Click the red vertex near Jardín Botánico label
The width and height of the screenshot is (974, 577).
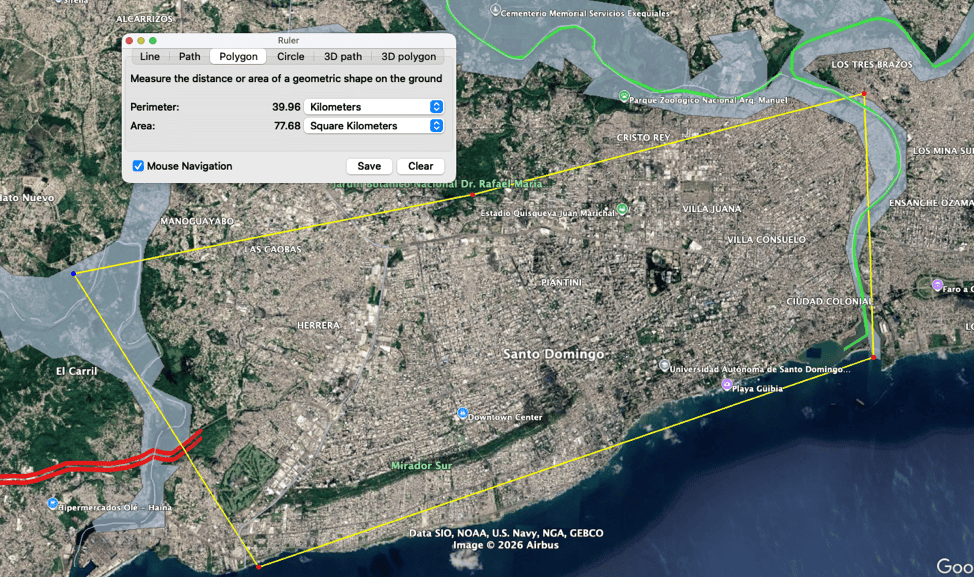click(x=473, y=195)
